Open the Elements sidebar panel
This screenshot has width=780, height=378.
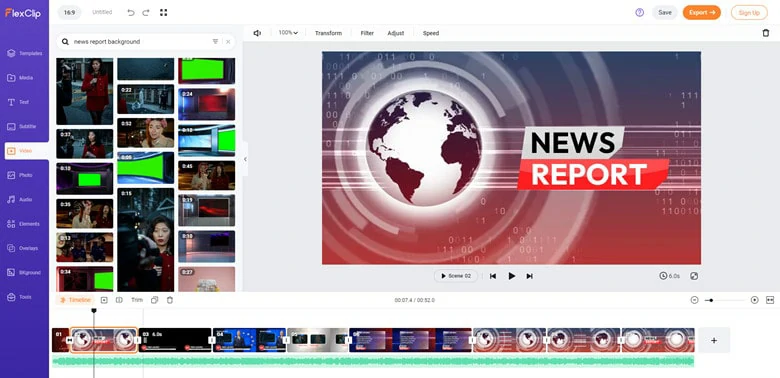tap(24, 224)
